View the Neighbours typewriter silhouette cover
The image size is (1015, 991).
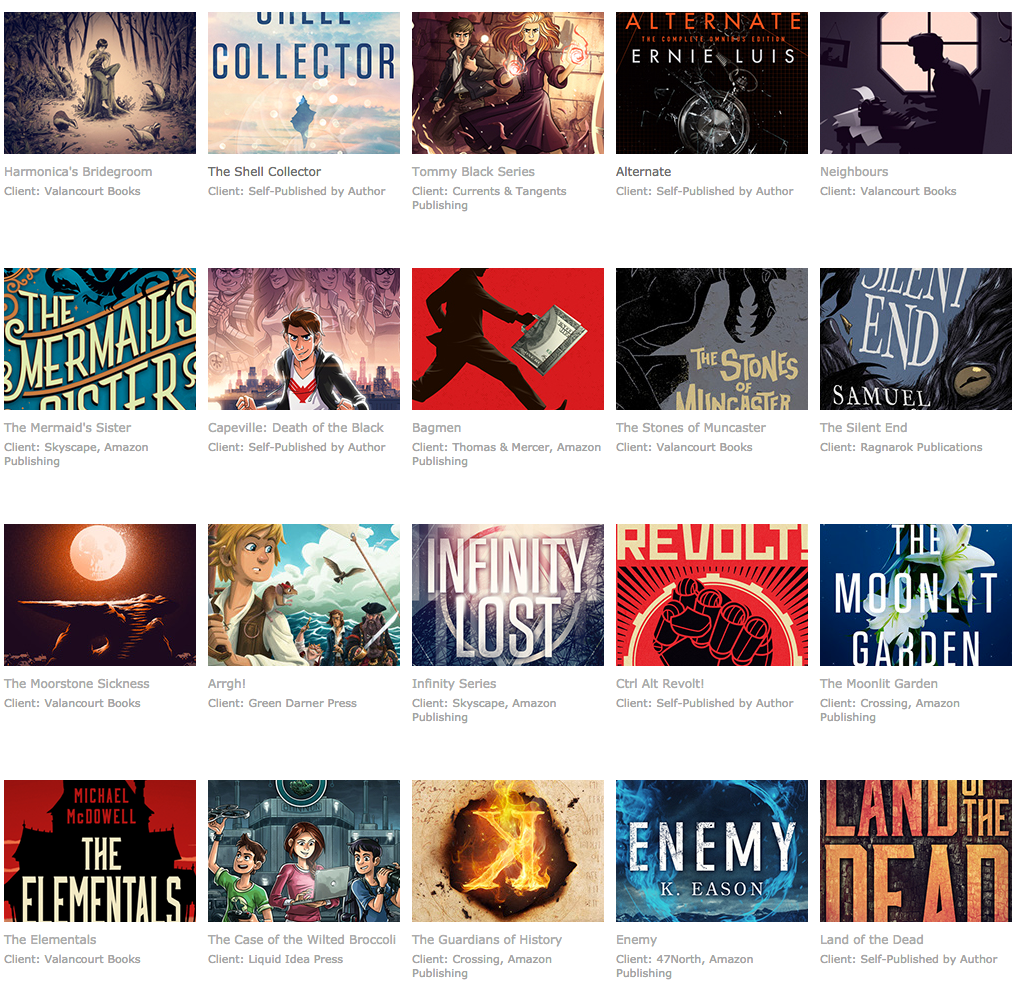coord(915,83)
